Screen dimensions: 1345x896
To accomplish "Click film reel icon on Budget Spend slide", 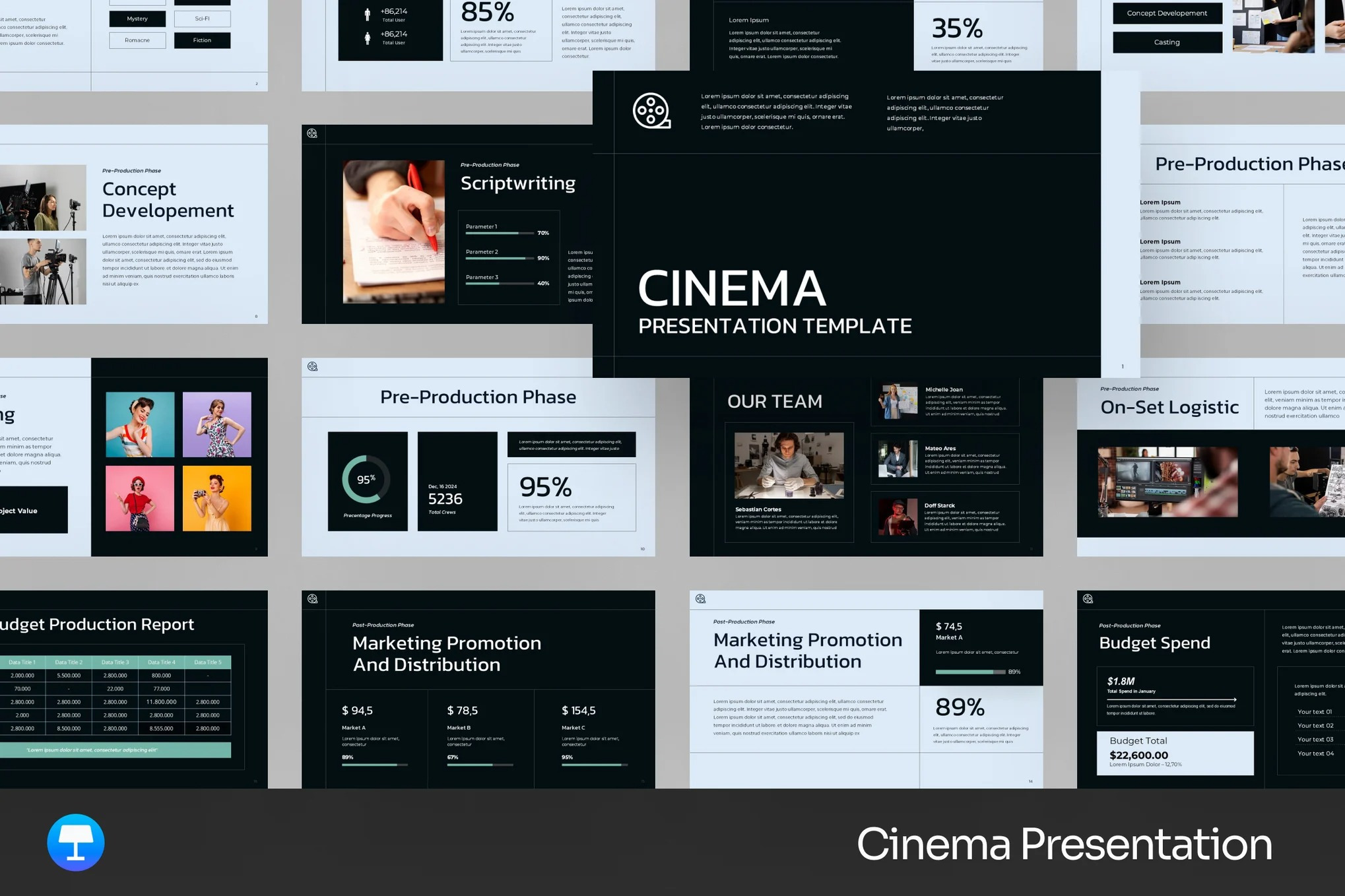I will point(1088,598).
